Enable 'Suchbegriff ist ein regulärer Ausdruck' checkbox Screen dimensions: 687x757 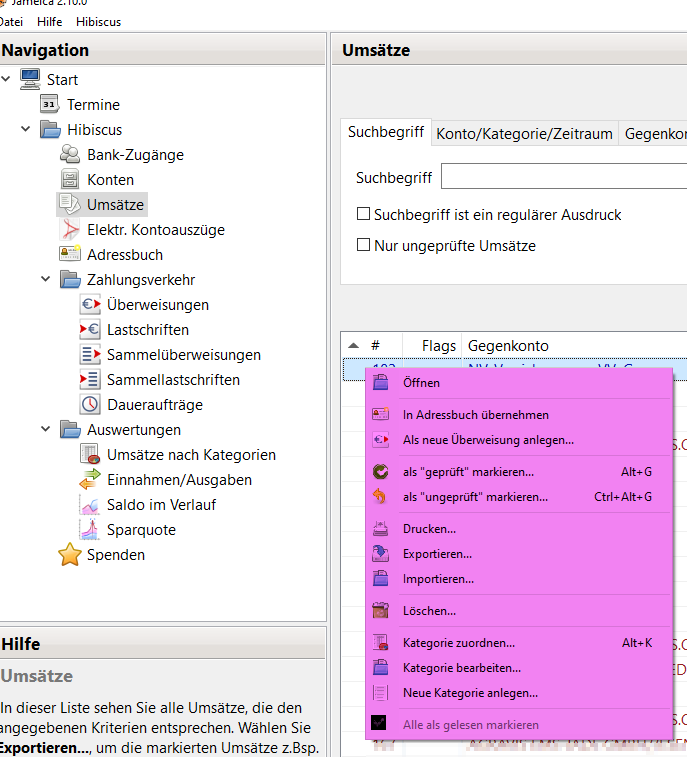point(365,214)
